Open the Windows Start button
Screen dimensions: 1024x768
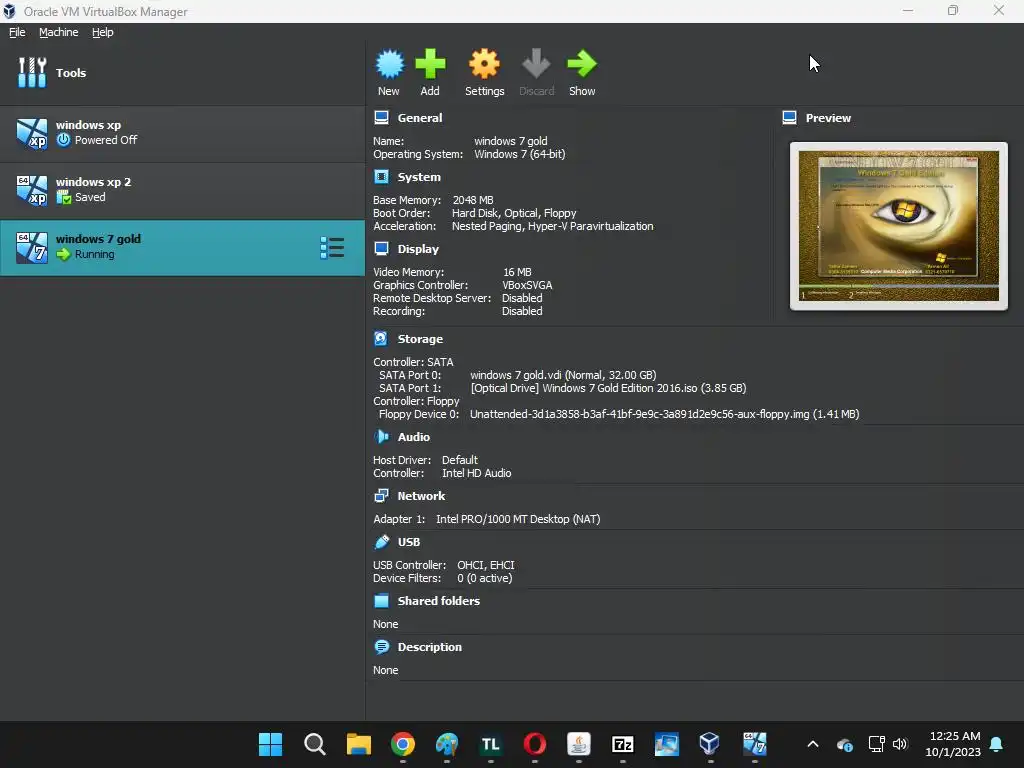coord(270,744)
